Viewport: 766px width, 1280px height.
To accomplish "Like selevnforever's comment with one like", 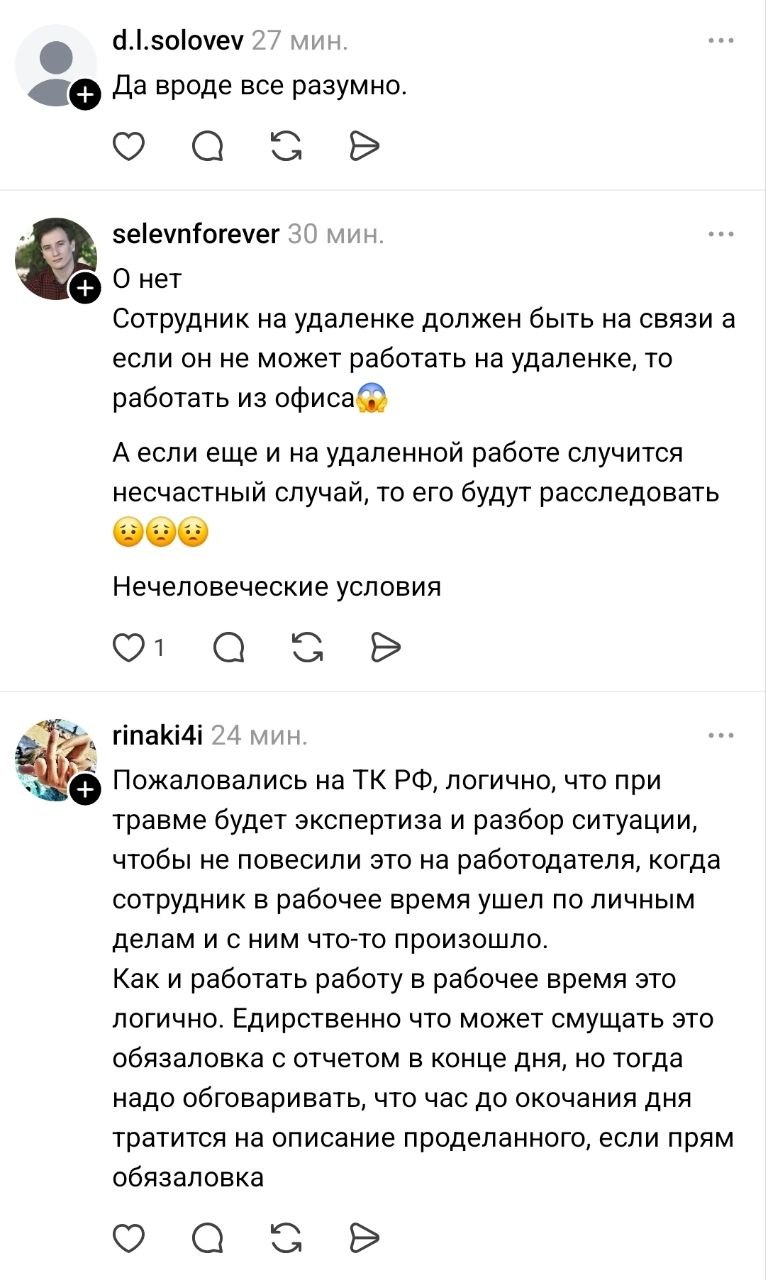I will pyautogui.click(x=128, y=648).
